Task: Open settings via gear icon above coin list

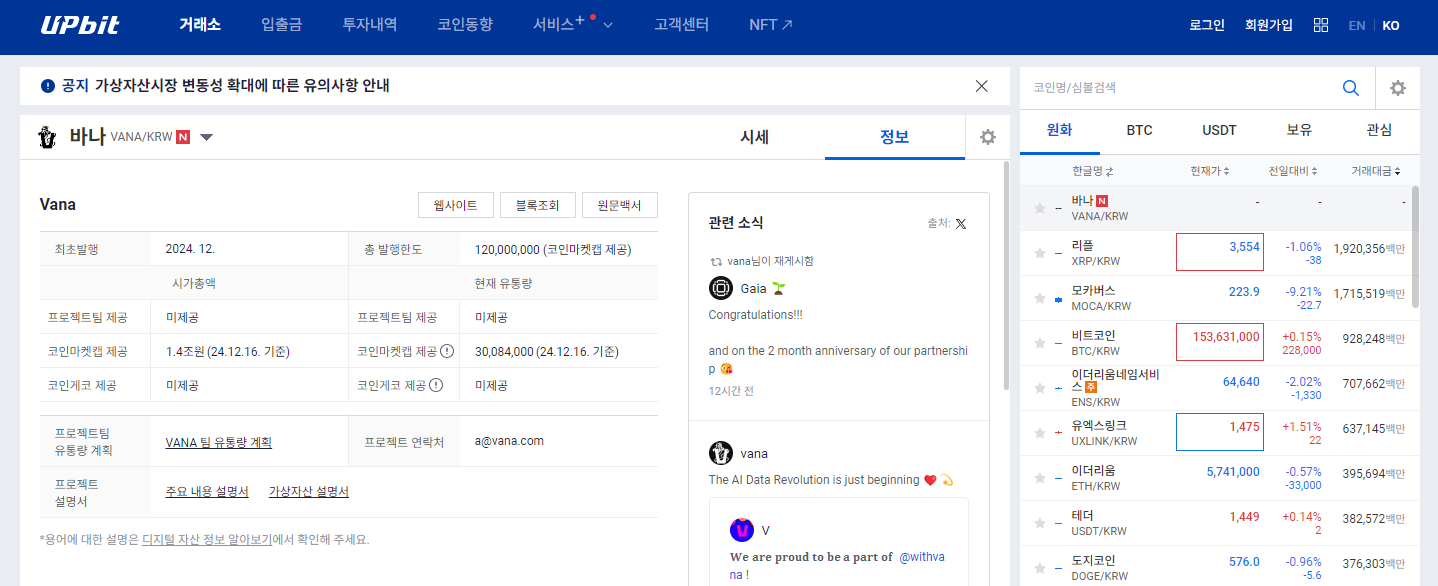Action: click(x=1397, y=88)
